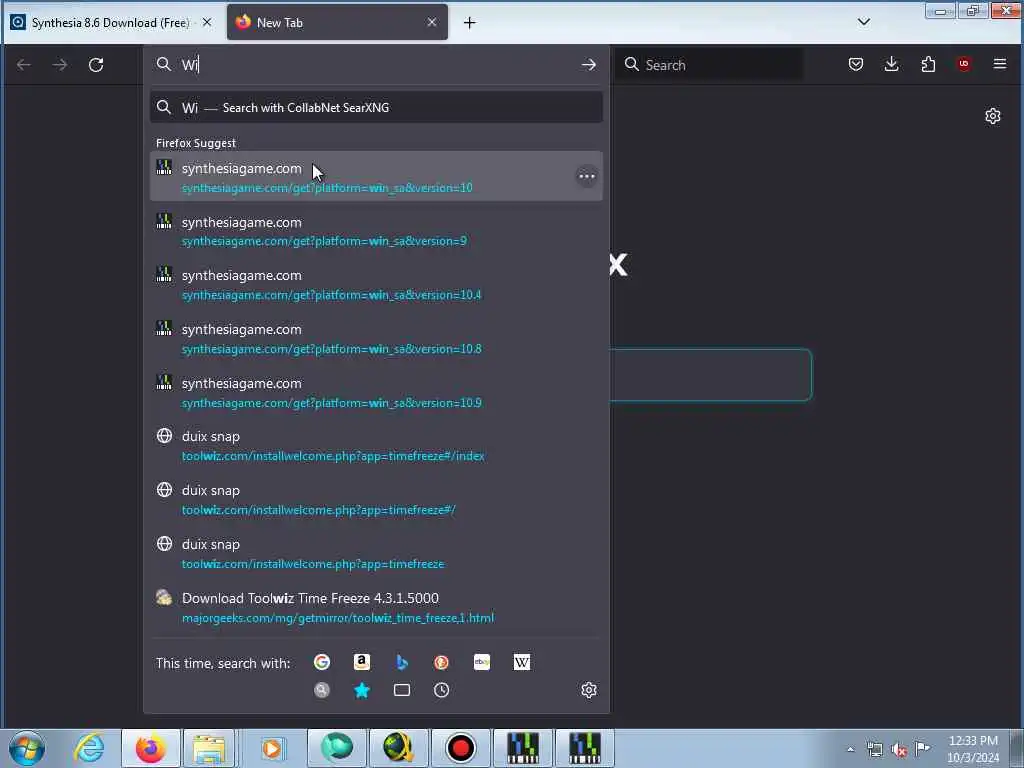Image resolution: width=1024 pixels, height=768 pixels.
Task: Close the Synthesia 8.6 Download tab
Action: 207,22
